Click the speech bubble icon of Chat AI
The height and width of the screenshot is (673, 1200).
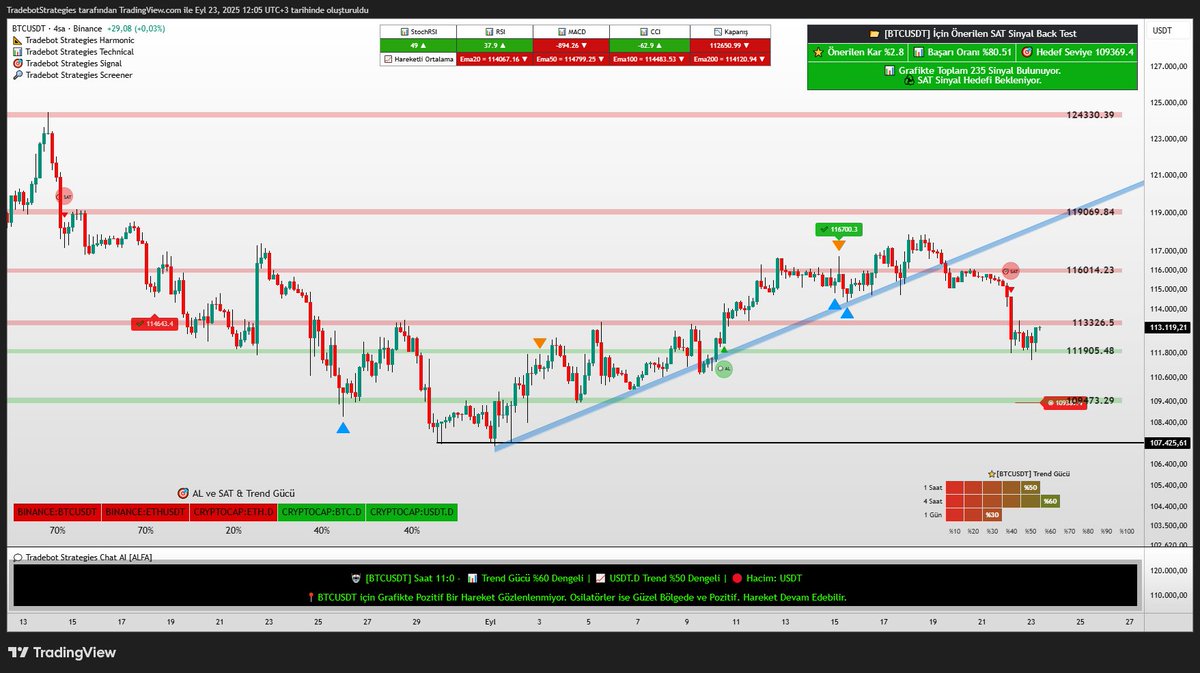(18, 557)
